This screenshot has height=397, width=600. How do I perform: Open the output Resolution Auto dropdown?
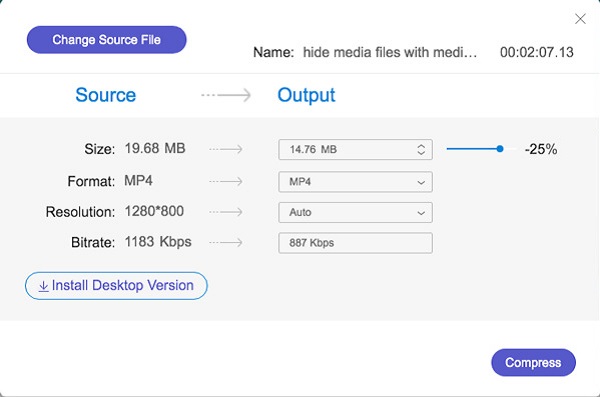(355, 212)
